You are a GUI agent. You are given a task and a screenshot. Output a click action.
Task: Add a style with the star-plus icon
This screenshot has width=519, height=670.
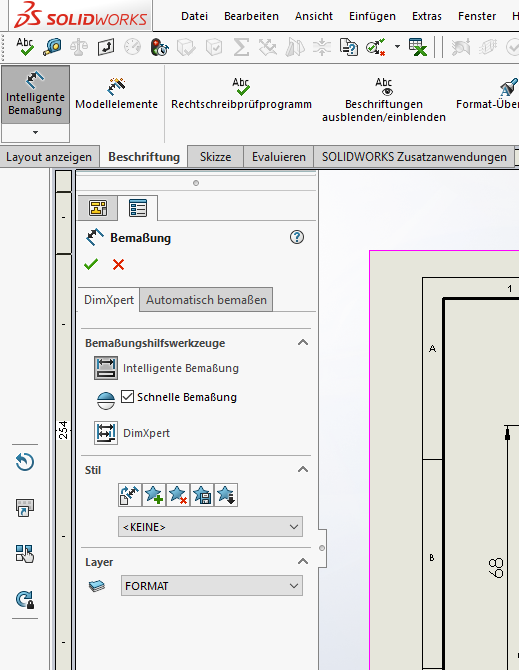pyautogui.click(x=154, y=495)
